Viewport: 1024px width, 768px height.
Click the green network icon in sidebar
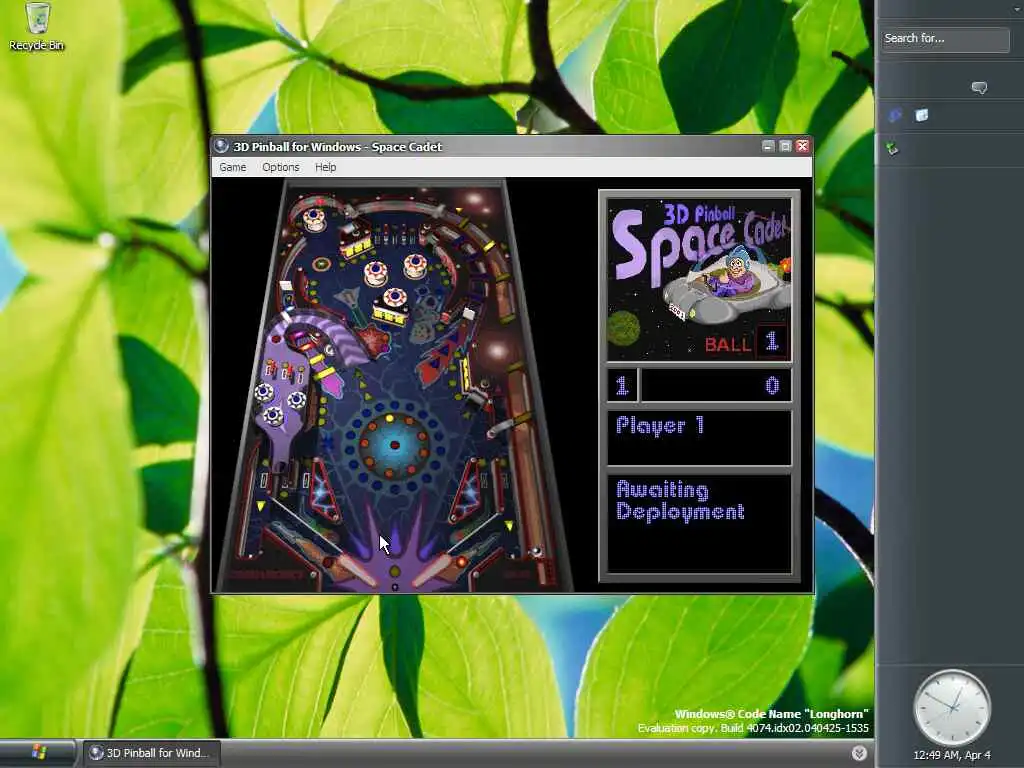[x=893, y=148]
